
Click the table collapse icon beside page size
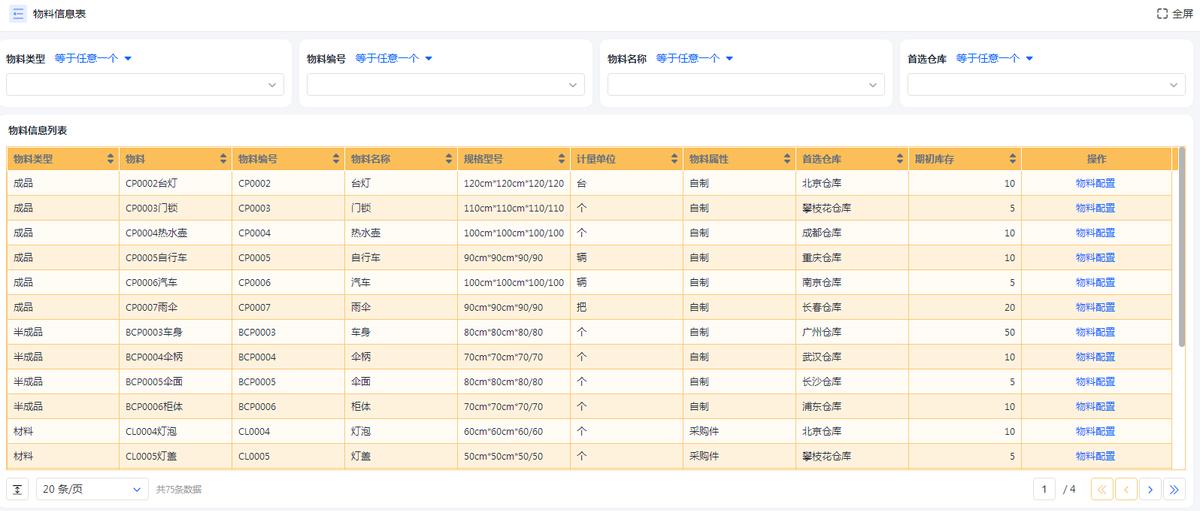pos(18,489)
